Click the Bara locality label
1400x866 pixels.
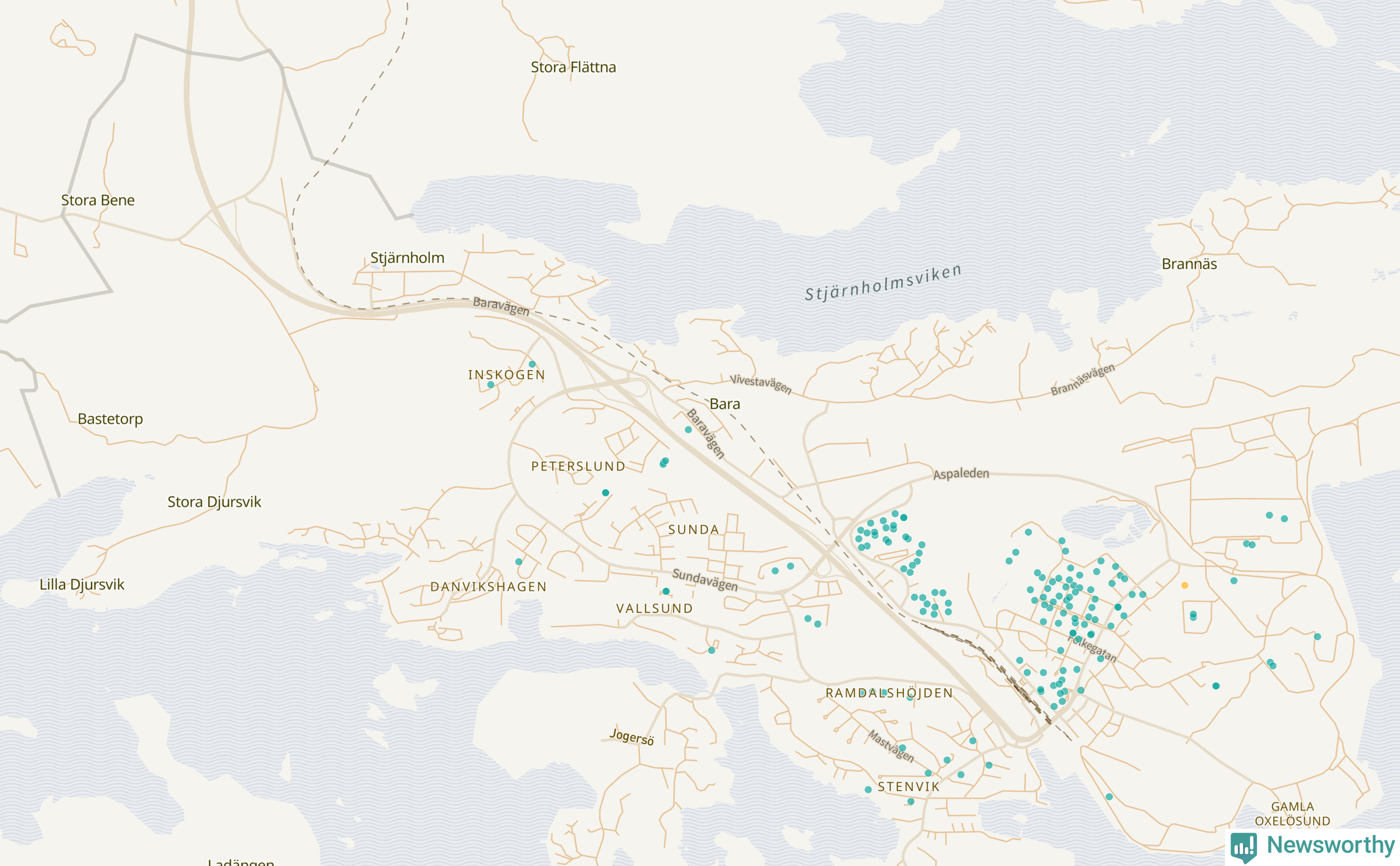[725, 405]
